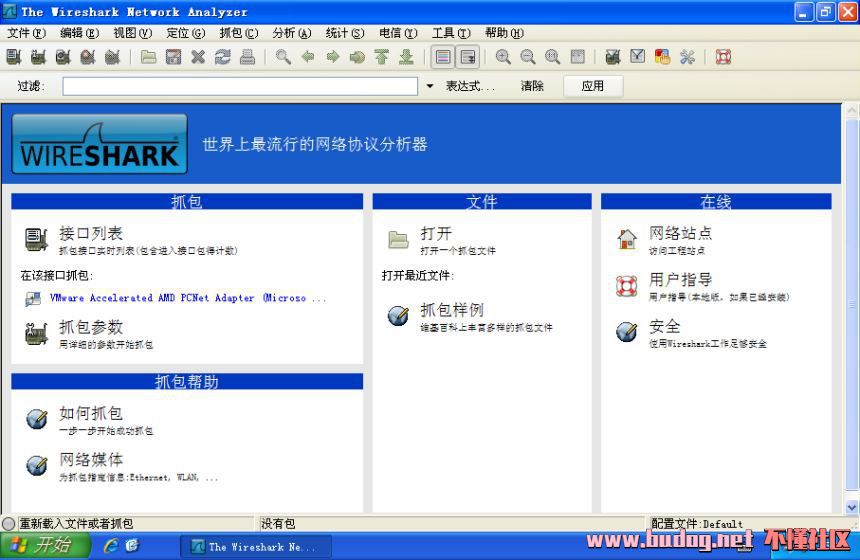The height and width of the screenshot is (560, 860).
Task: Click the filter text input field
Action: 240,86
